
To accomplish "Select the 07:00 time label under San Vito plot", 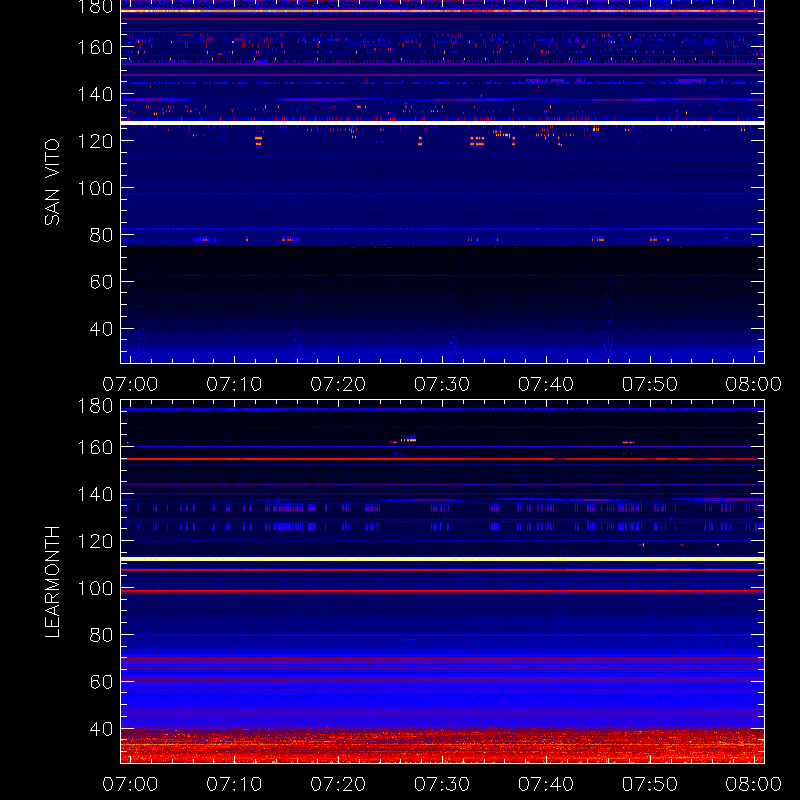I will point(130,384).
